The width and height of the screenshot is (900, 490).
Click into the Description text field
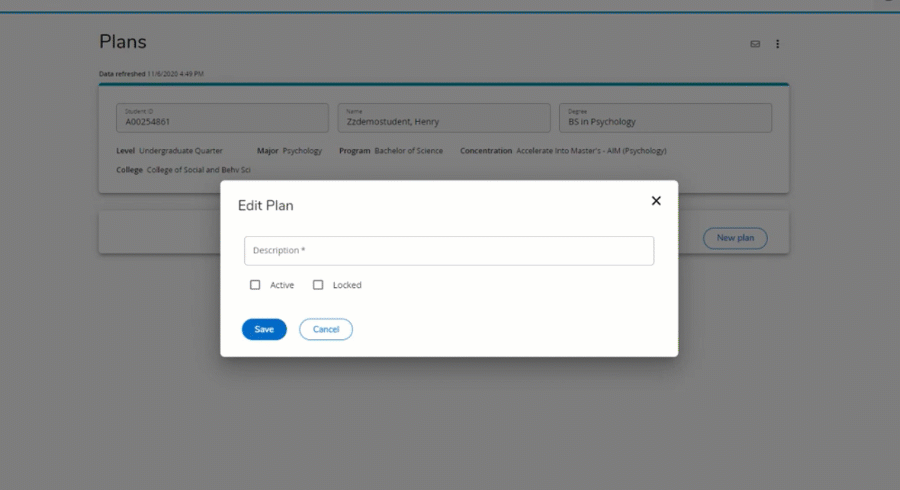[449, 250]
